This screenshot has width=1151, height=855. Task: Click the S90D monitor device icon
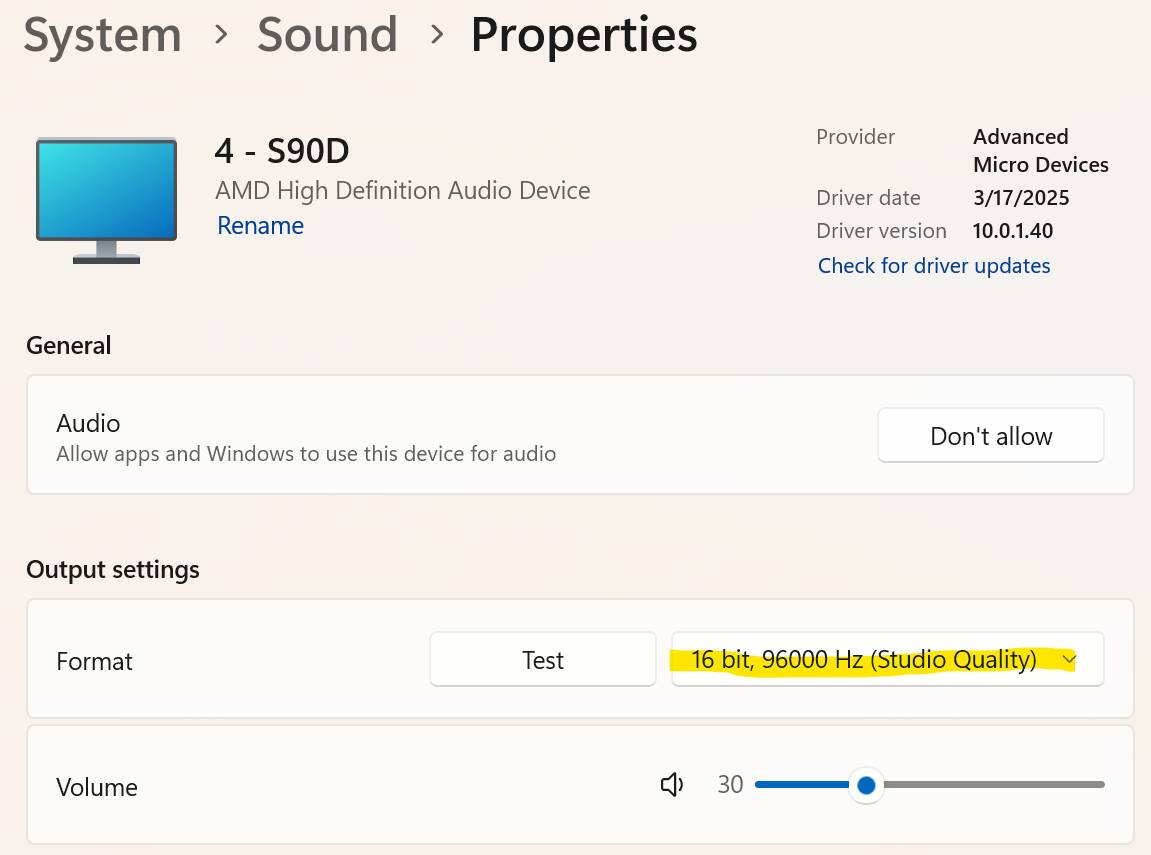106,200
